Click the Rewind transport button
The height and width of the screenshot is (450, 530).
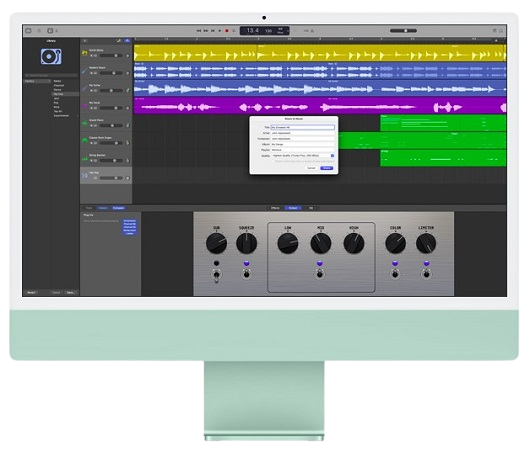coord(199,31)
